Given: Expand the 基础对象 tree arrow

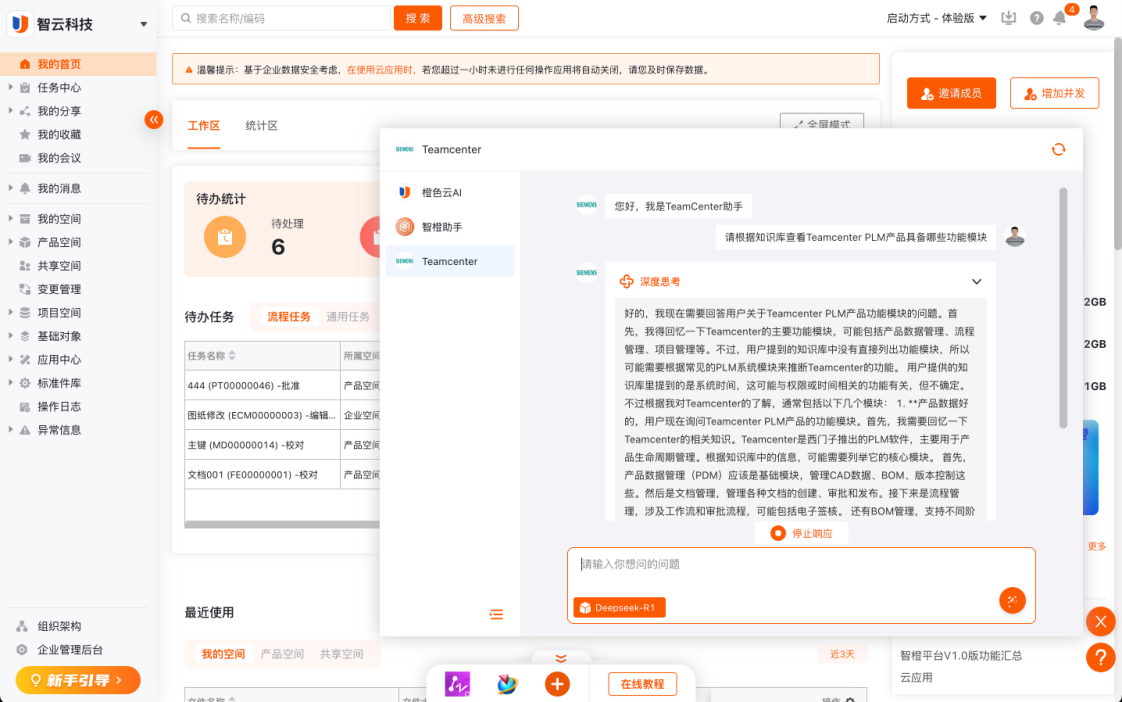Looking at the screenshot, I should click(10, 336).
